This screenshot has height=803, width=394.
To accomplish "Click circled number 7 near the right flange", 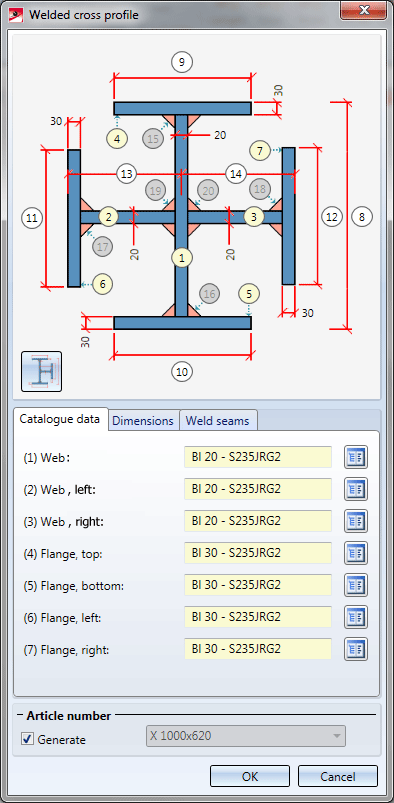I will [x=260, y=151].
